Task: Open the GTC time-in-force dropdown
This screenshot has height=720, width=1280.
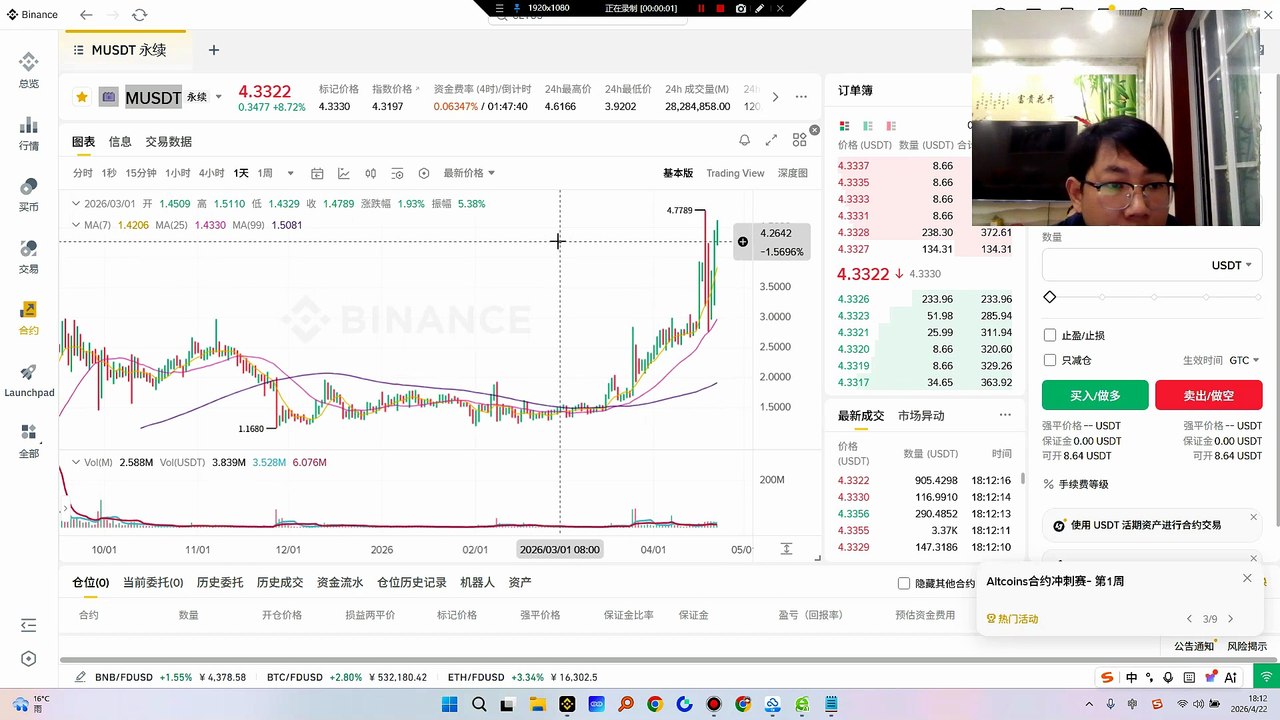Action: click(x=1244, y=360)
